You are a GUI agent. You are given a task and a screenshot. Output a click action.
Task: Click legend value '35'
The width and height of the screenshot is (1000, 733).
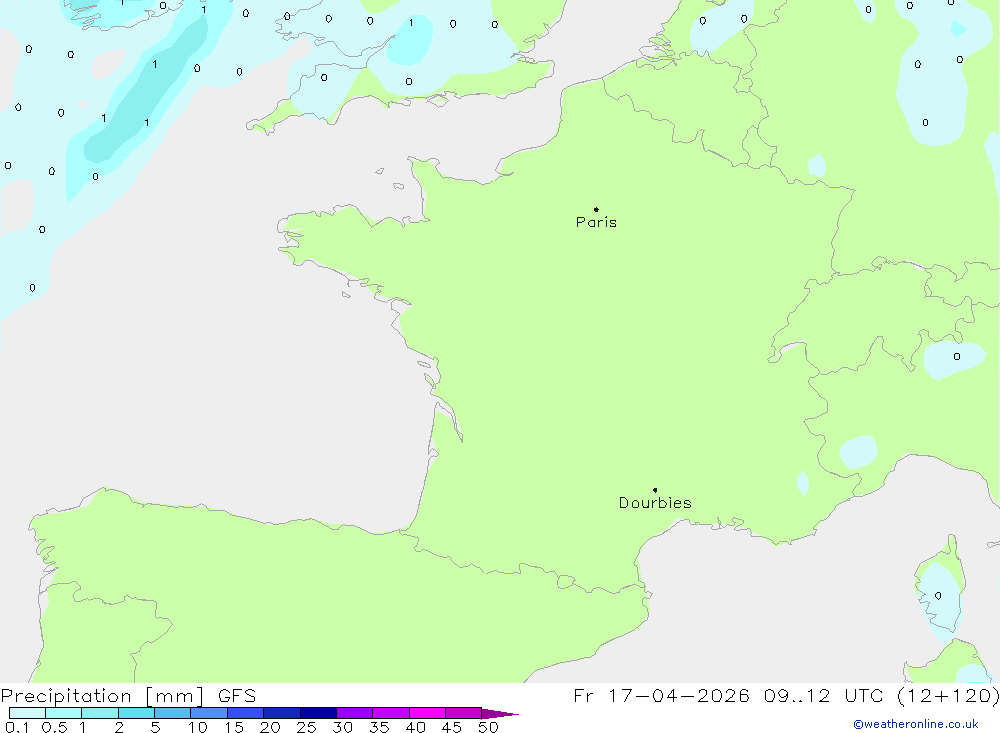click(x=379, y=727)
